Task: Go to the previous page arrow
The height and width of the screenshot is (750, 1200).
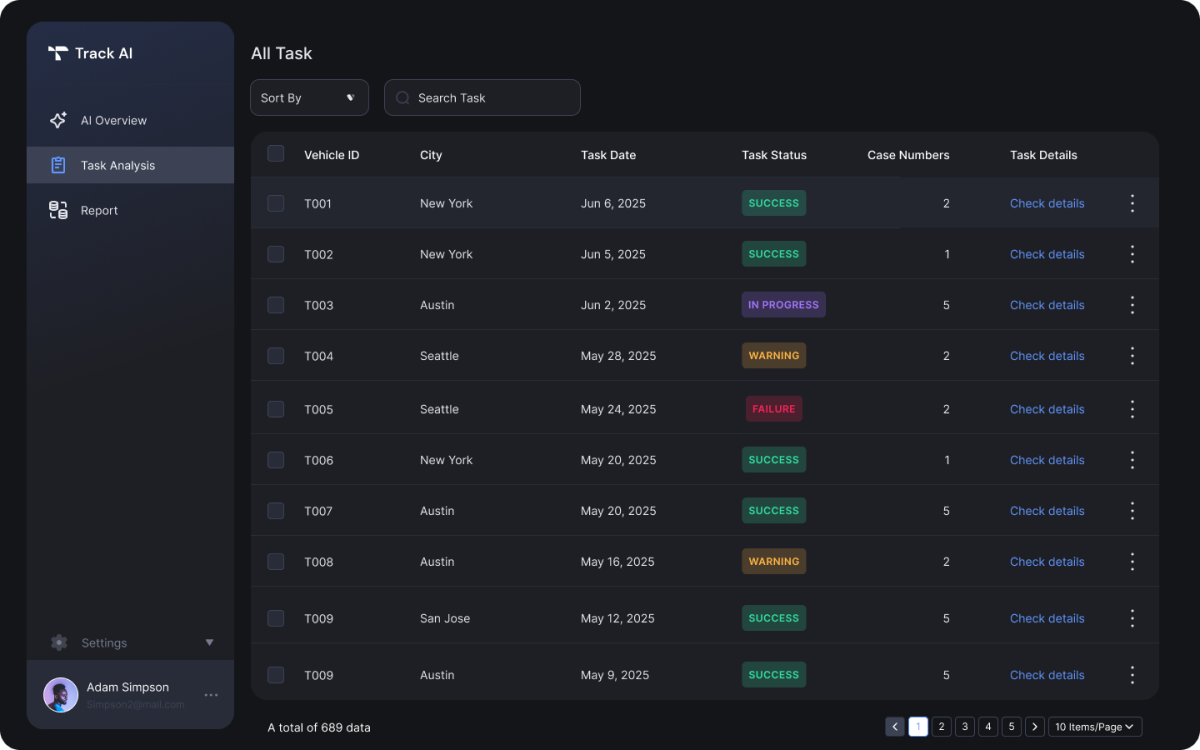Action: click(x=895, y=727)
